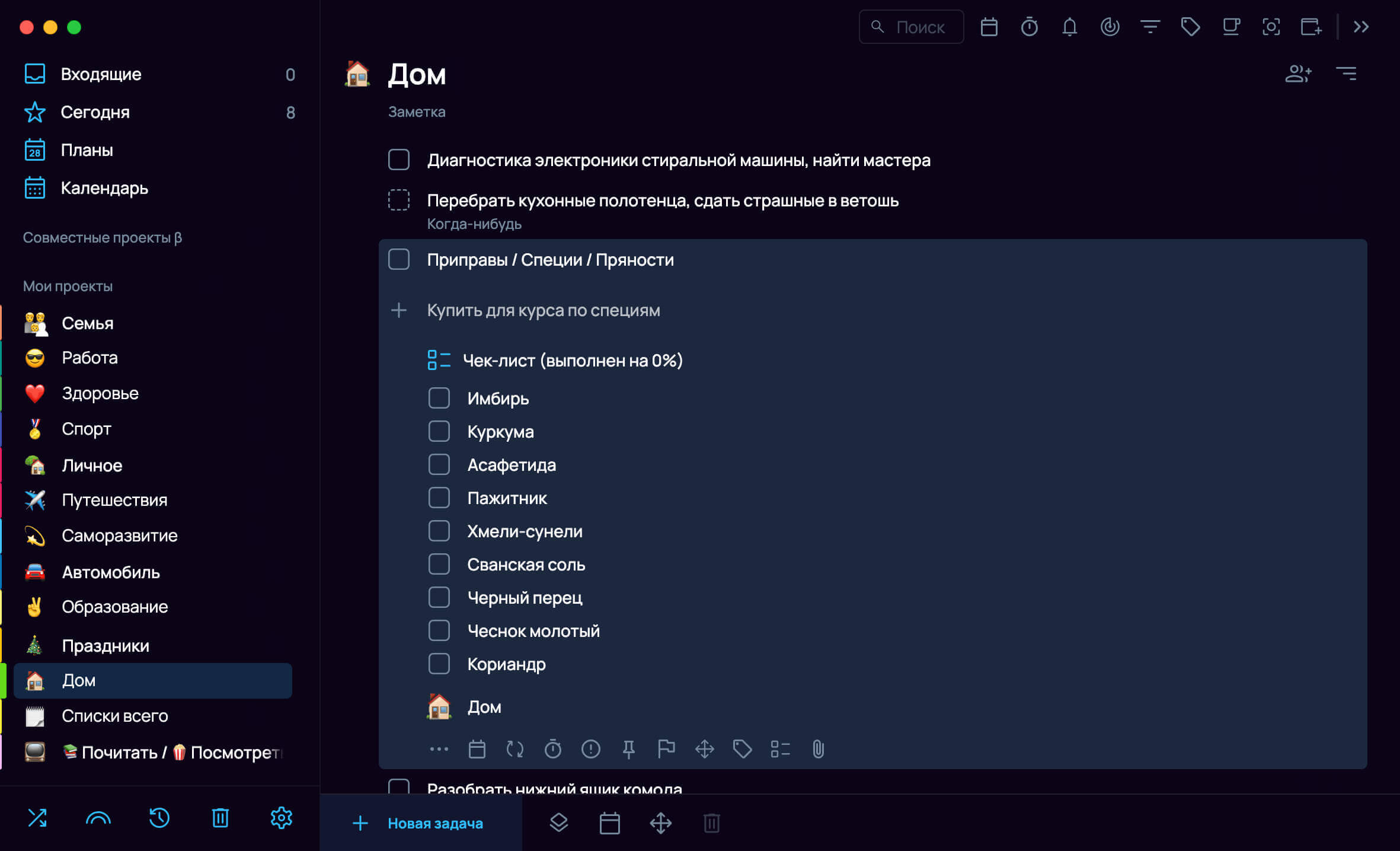Image resolution: width=1400 pixels, height=851 pixels.
Task: Check the Имбирь checklist item
Action: pyautogui.click(x=439, y=398)
